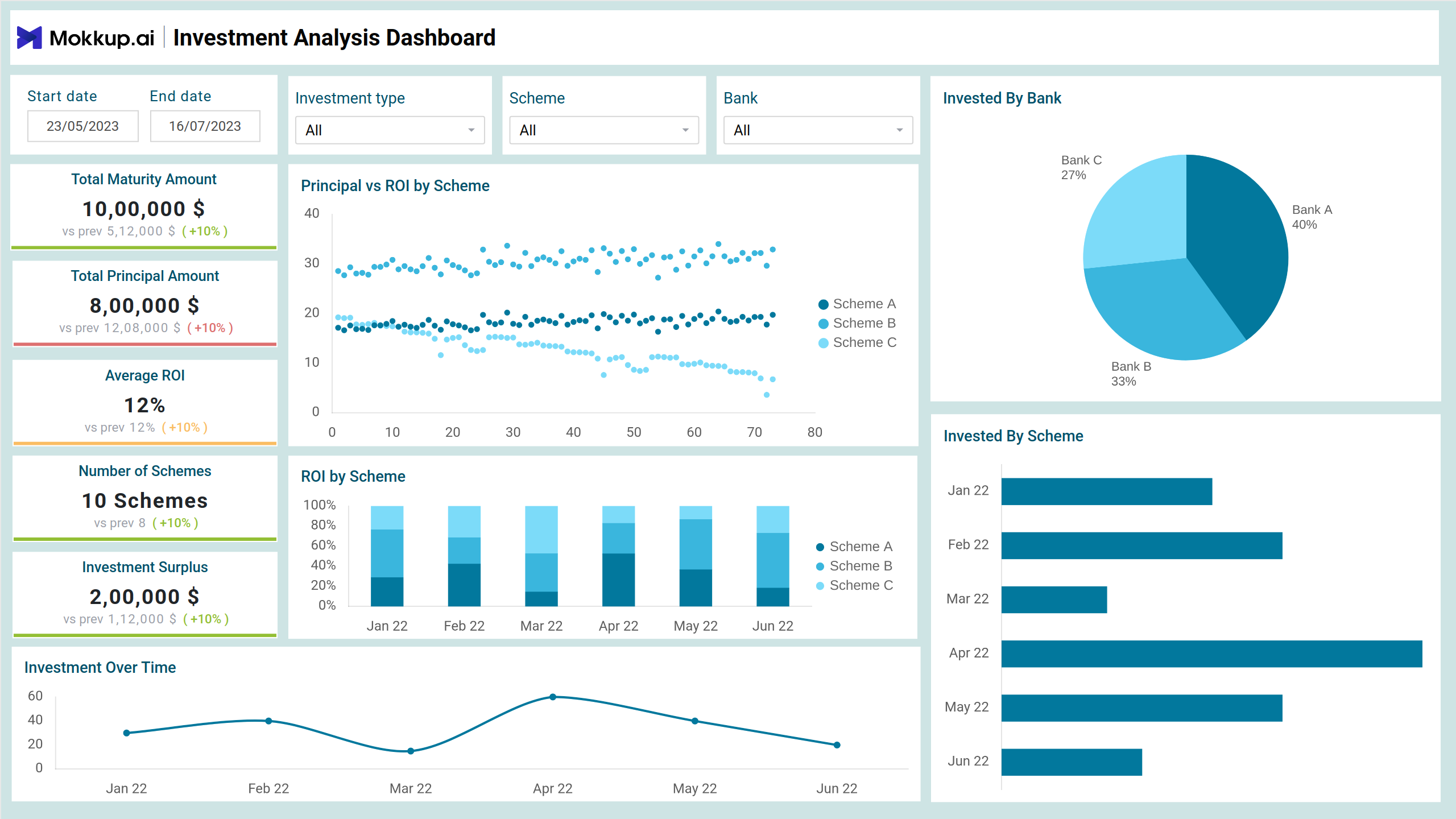The width and height of the screenshot is (1456, 819).
Task: Click Scheme B in ROI by Scheme legend
Action: [854, 566]
